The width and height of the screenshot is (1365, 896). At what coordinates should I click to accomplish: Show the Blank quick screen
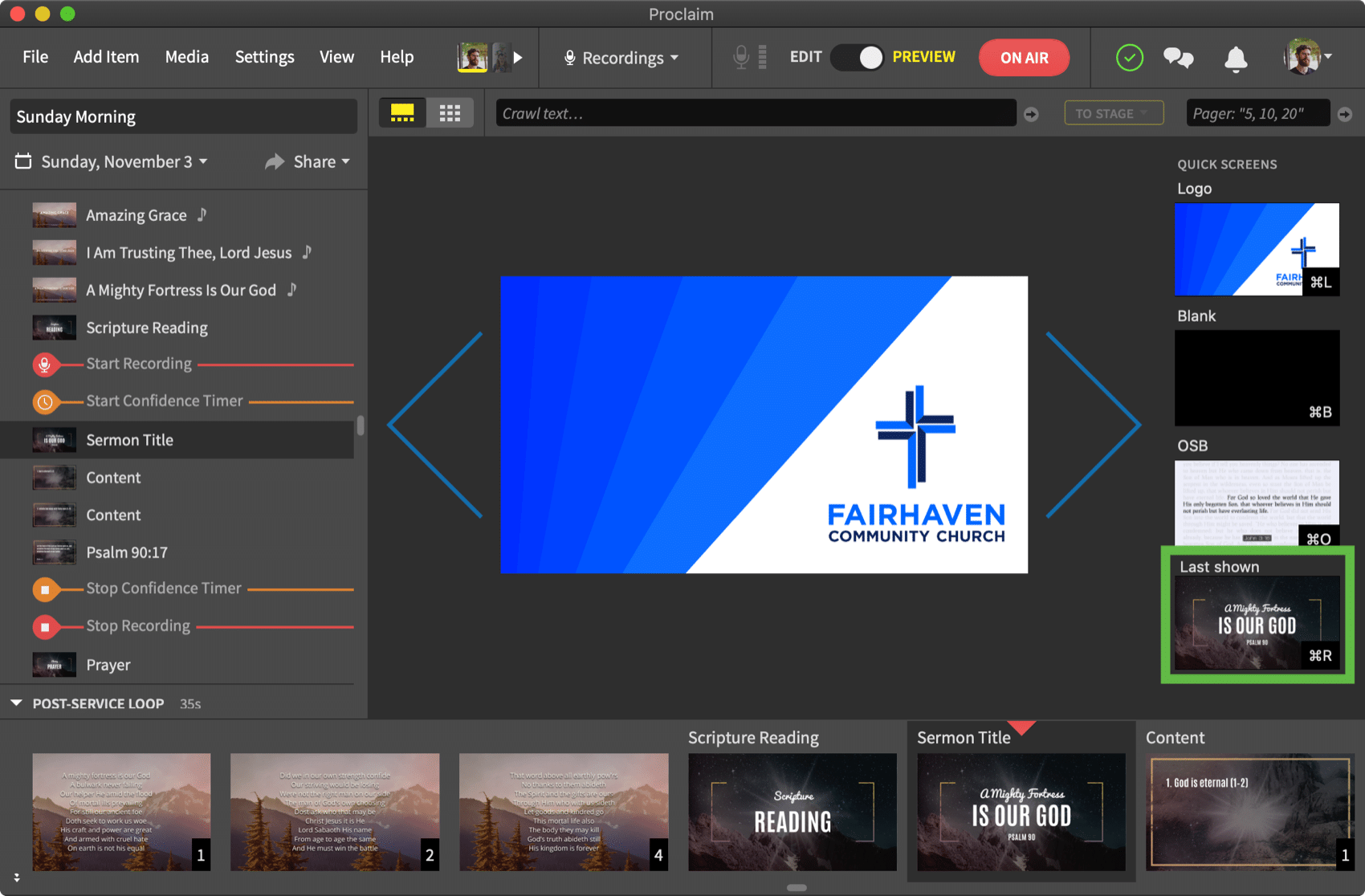[1257, 377]
